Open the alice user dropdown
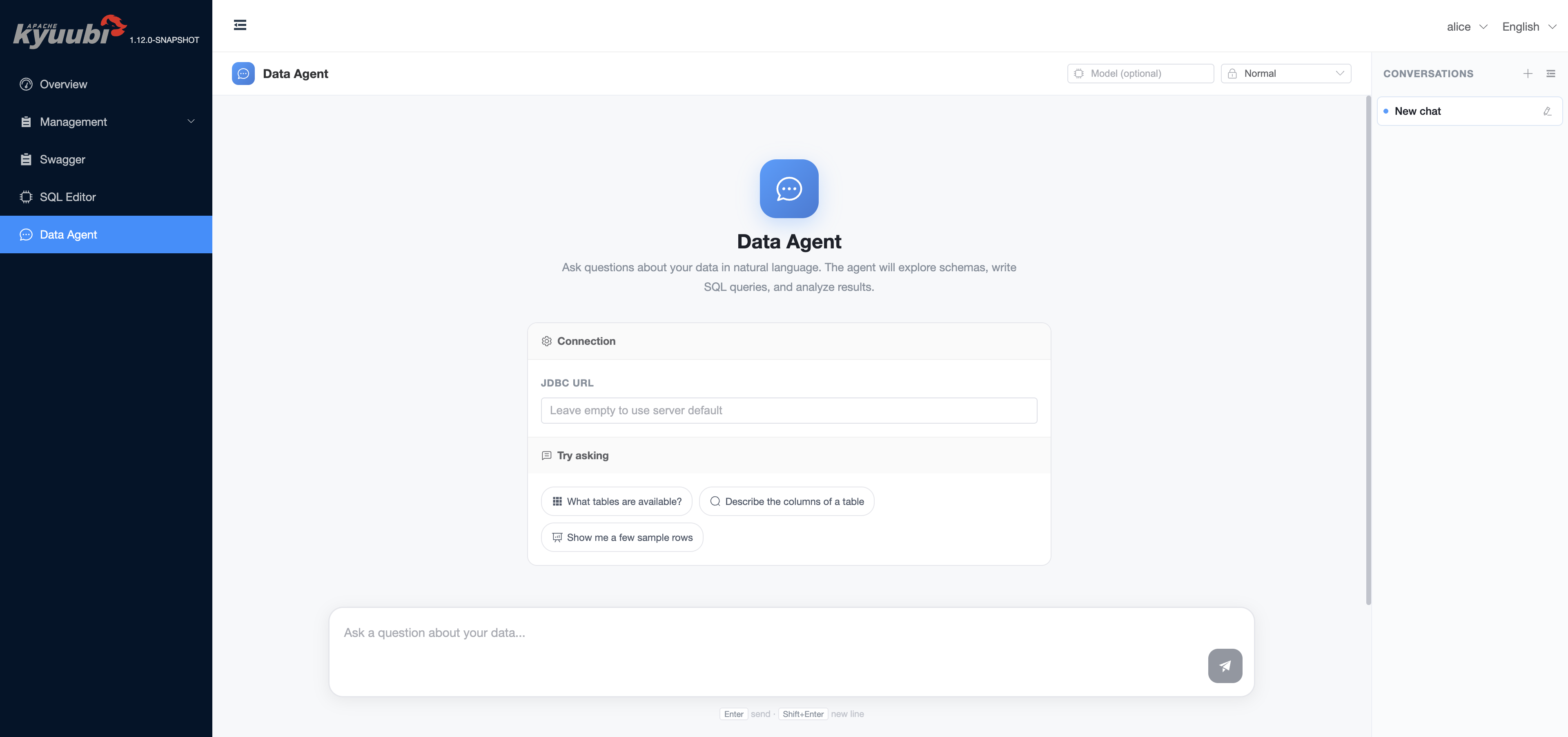The height and width of the screenshot is (737, 1568). [x=1466, y=27]
